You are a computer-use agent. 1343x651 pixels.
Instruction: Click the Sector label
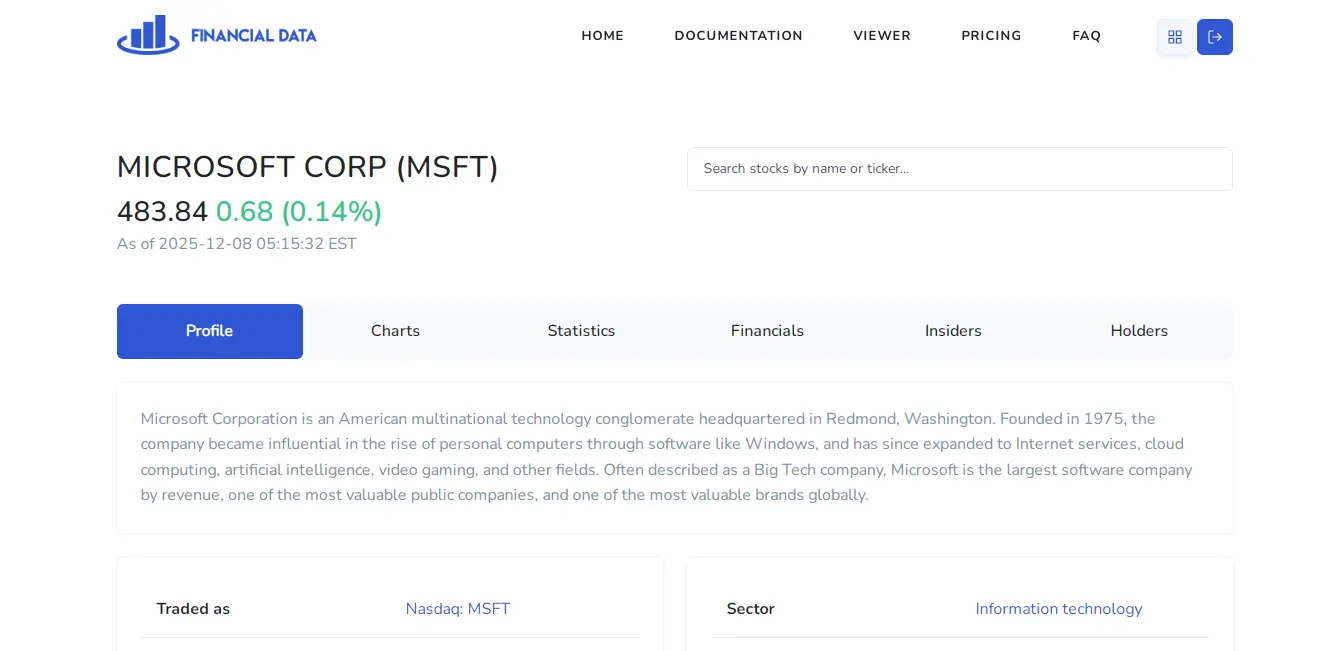coord(751,609)
